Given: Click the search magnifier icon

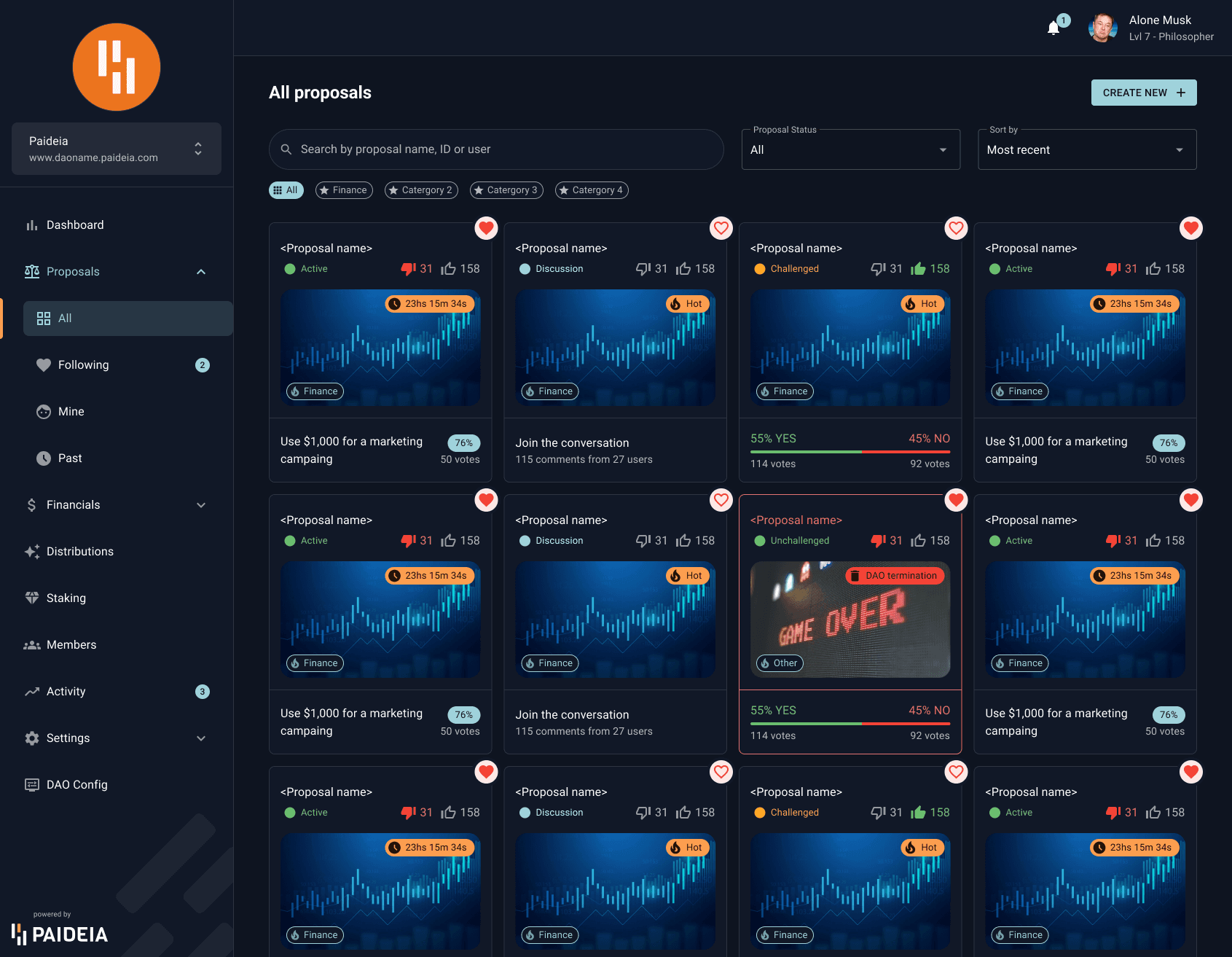Looking at the screenshot, I should click(286, 149).
